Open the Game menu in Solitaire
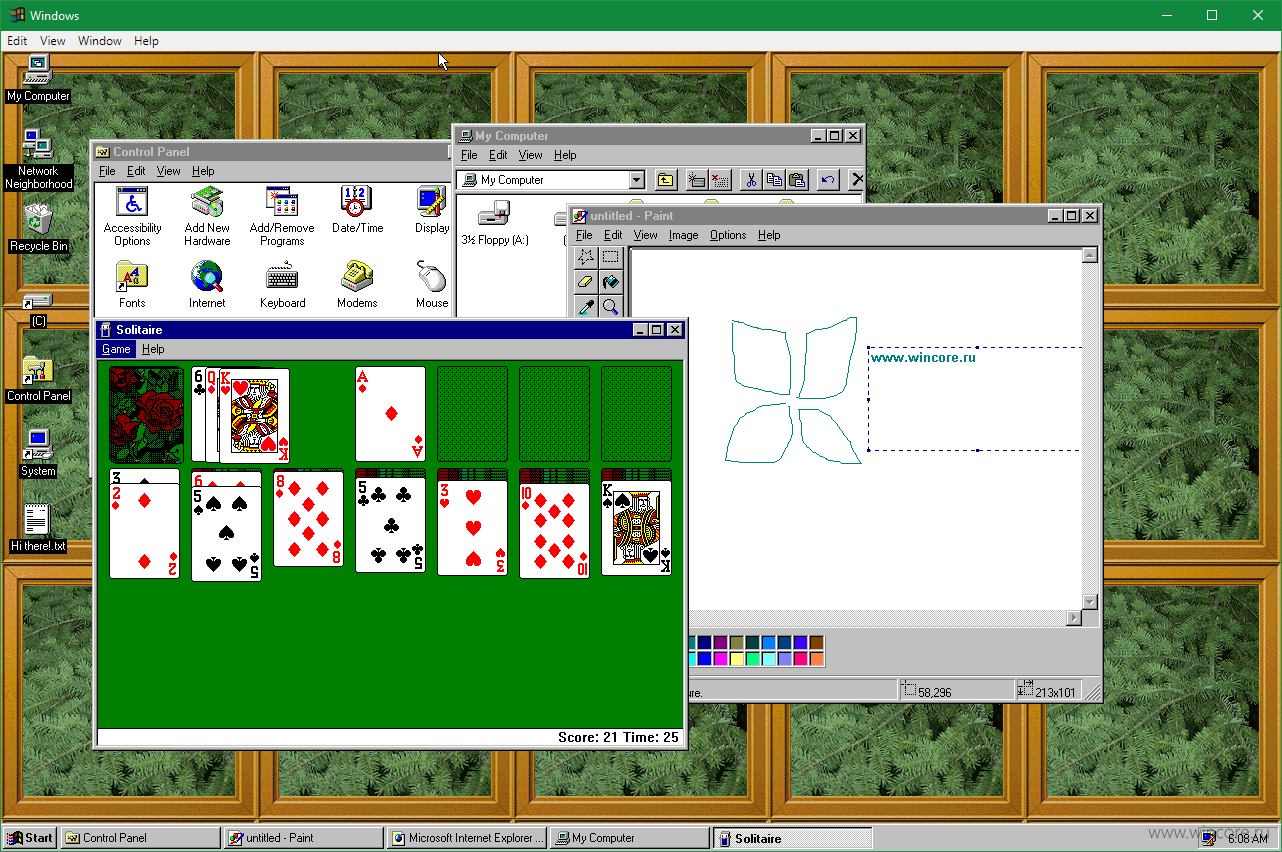1282x852 pixels. pos(116,349)
